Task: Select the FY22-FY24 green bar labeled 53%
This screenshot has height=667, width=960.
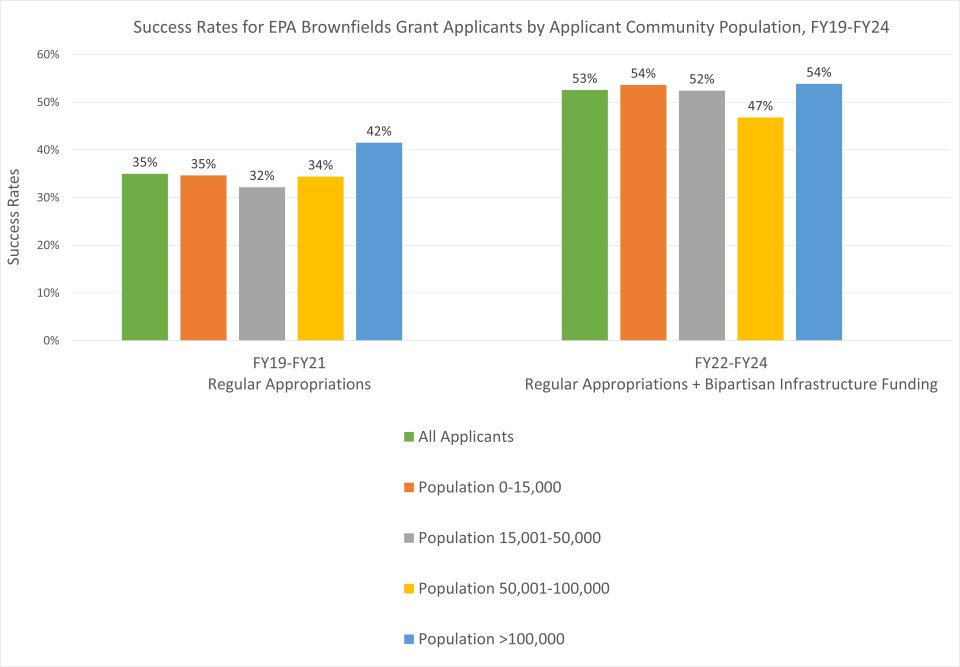Action: point(584,215)
